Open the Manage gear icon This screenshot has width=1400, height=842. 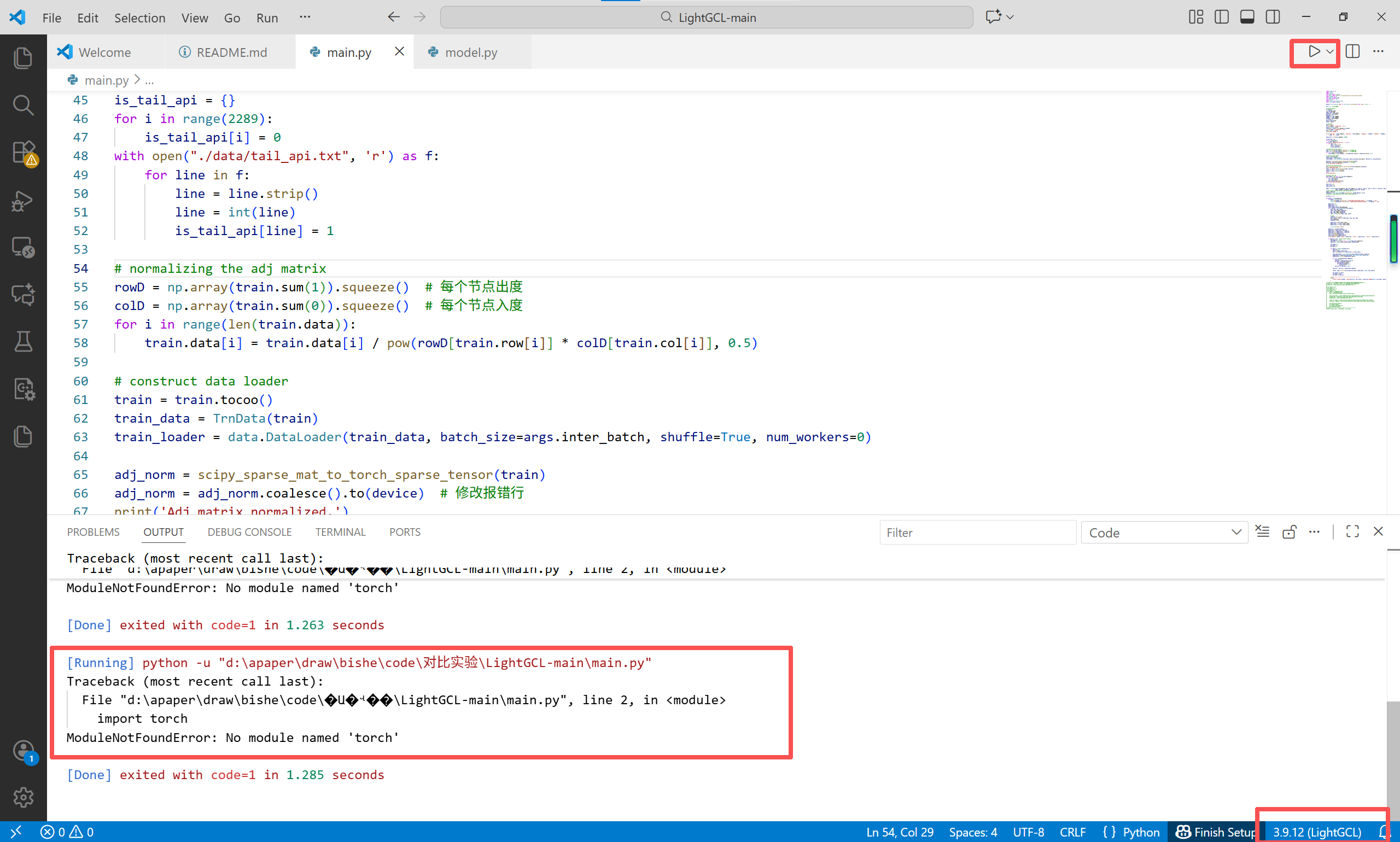[x=23, y=797]
